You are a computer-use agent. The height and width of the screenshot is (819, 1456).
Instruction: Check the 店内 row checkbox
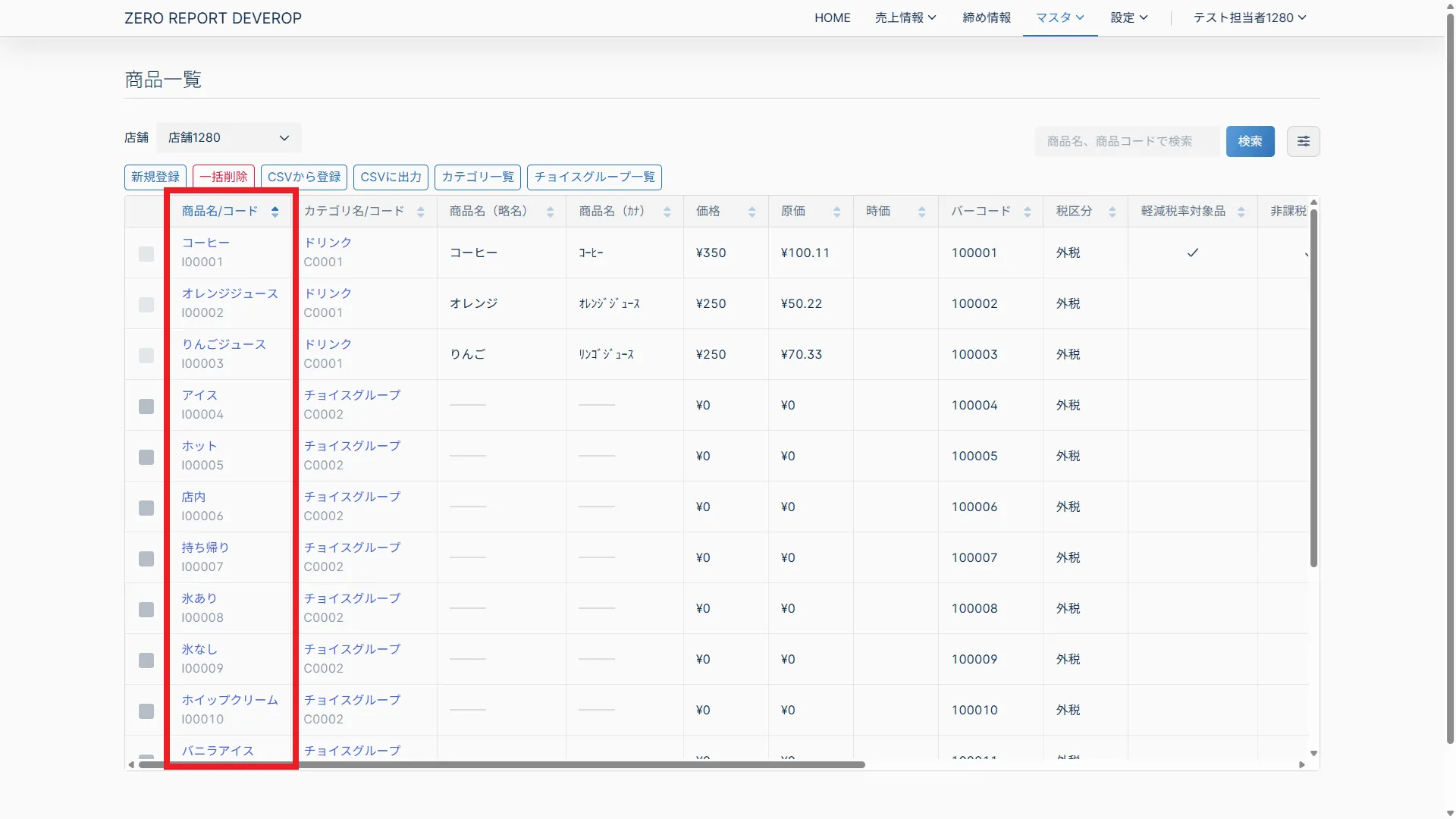pyautogui.click(x=146, y=508)
